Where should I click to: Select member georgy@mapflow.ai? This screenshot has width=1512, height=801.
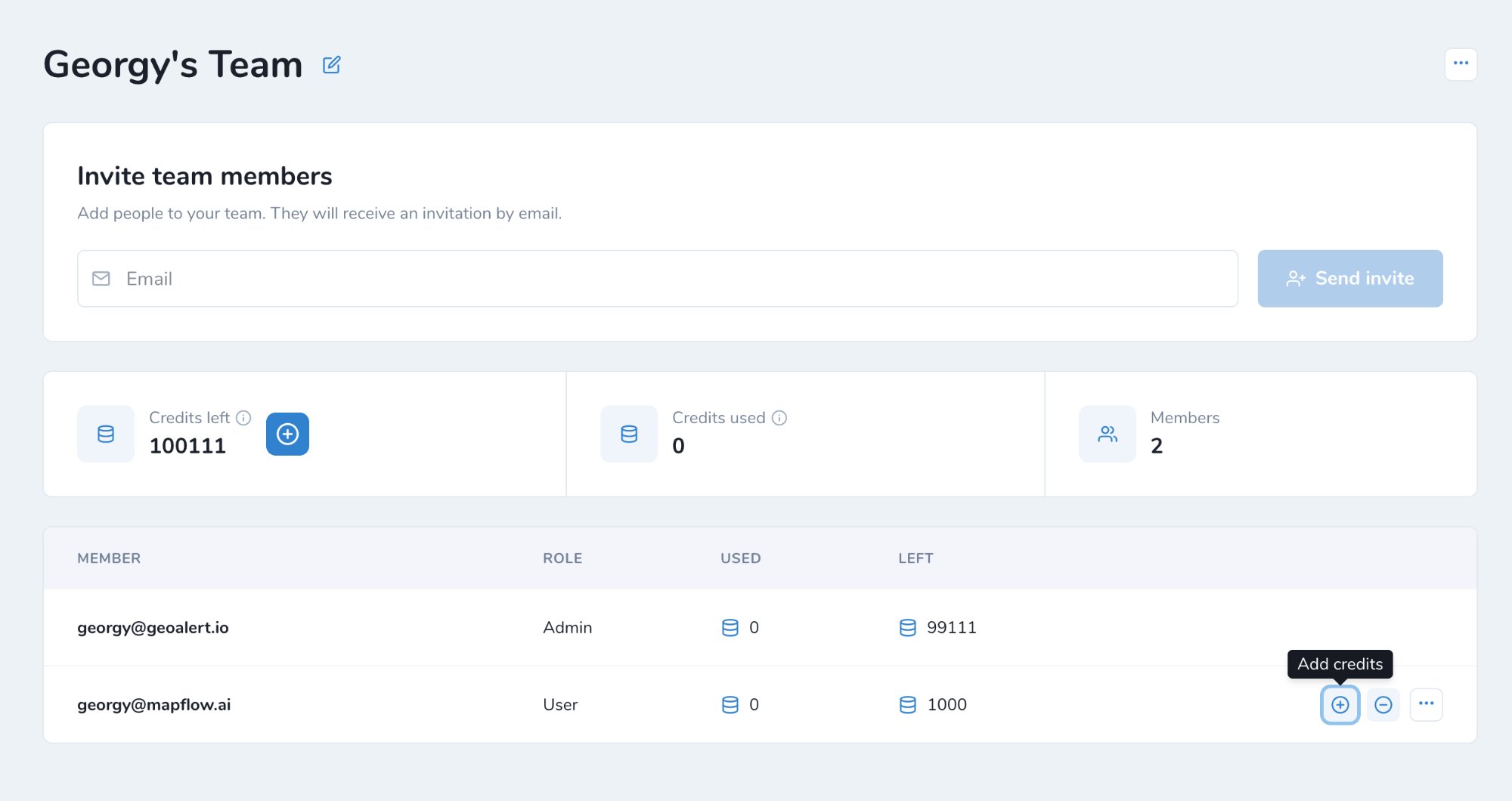pos(154,705)
